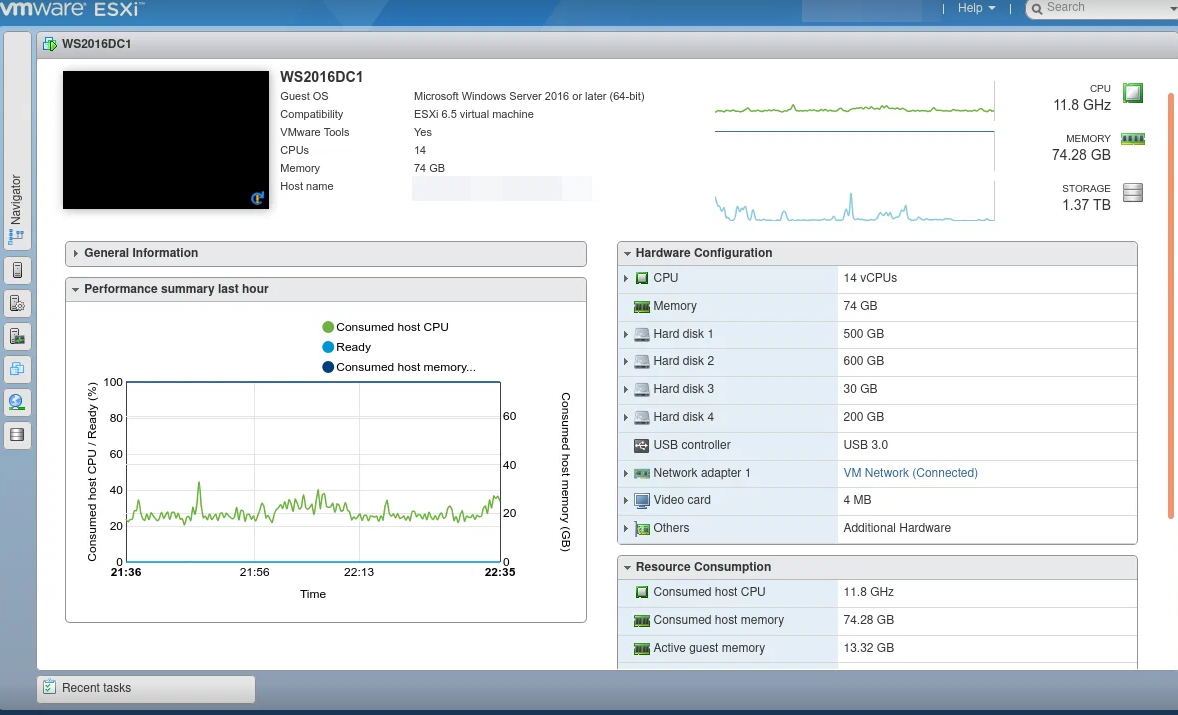1178x715 pixels.
Task: Open the Monitor host icon in the sidebar
Action: (17, 336)
